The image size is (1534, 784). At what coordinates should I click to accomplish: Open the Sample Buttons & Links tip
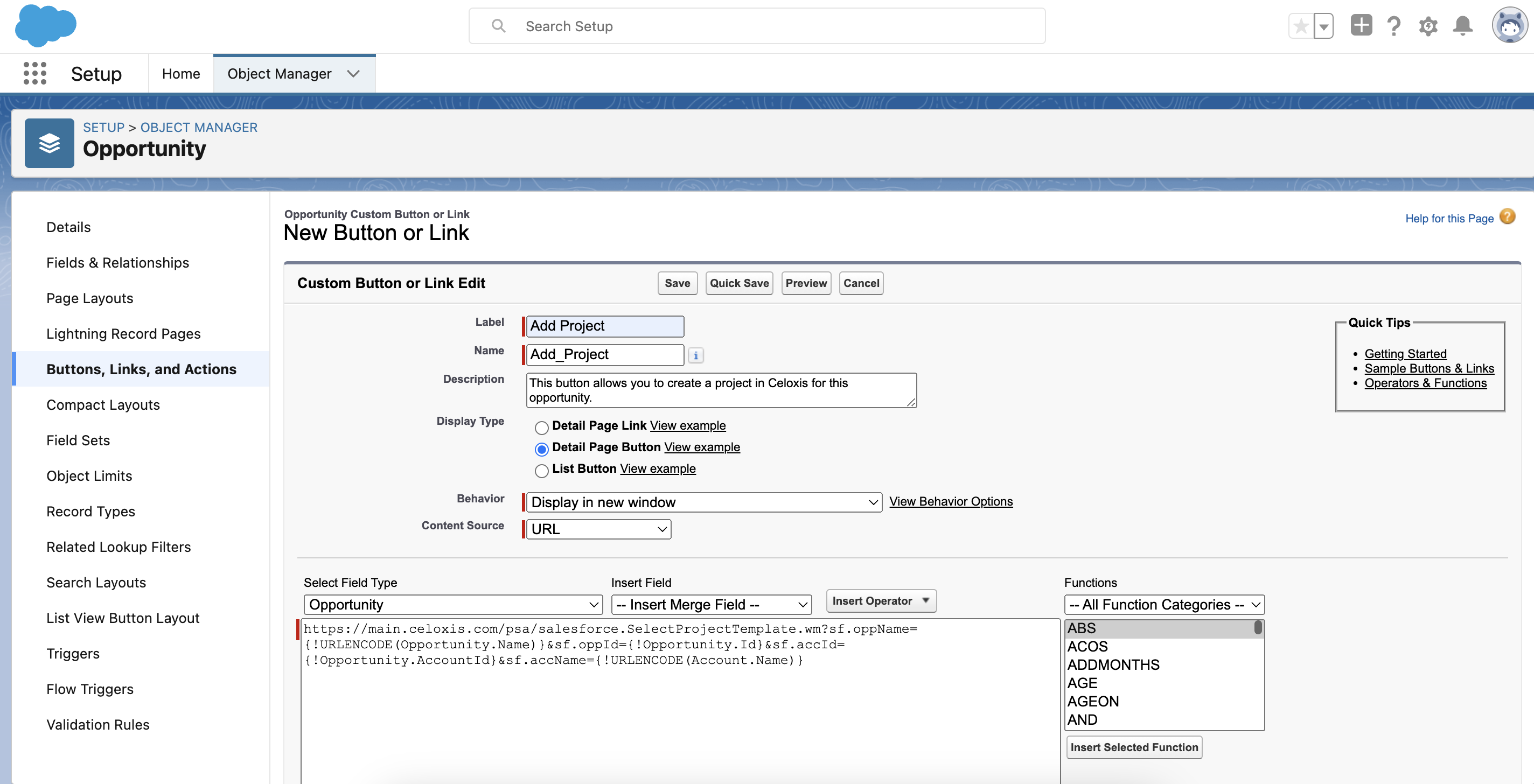1428,368
